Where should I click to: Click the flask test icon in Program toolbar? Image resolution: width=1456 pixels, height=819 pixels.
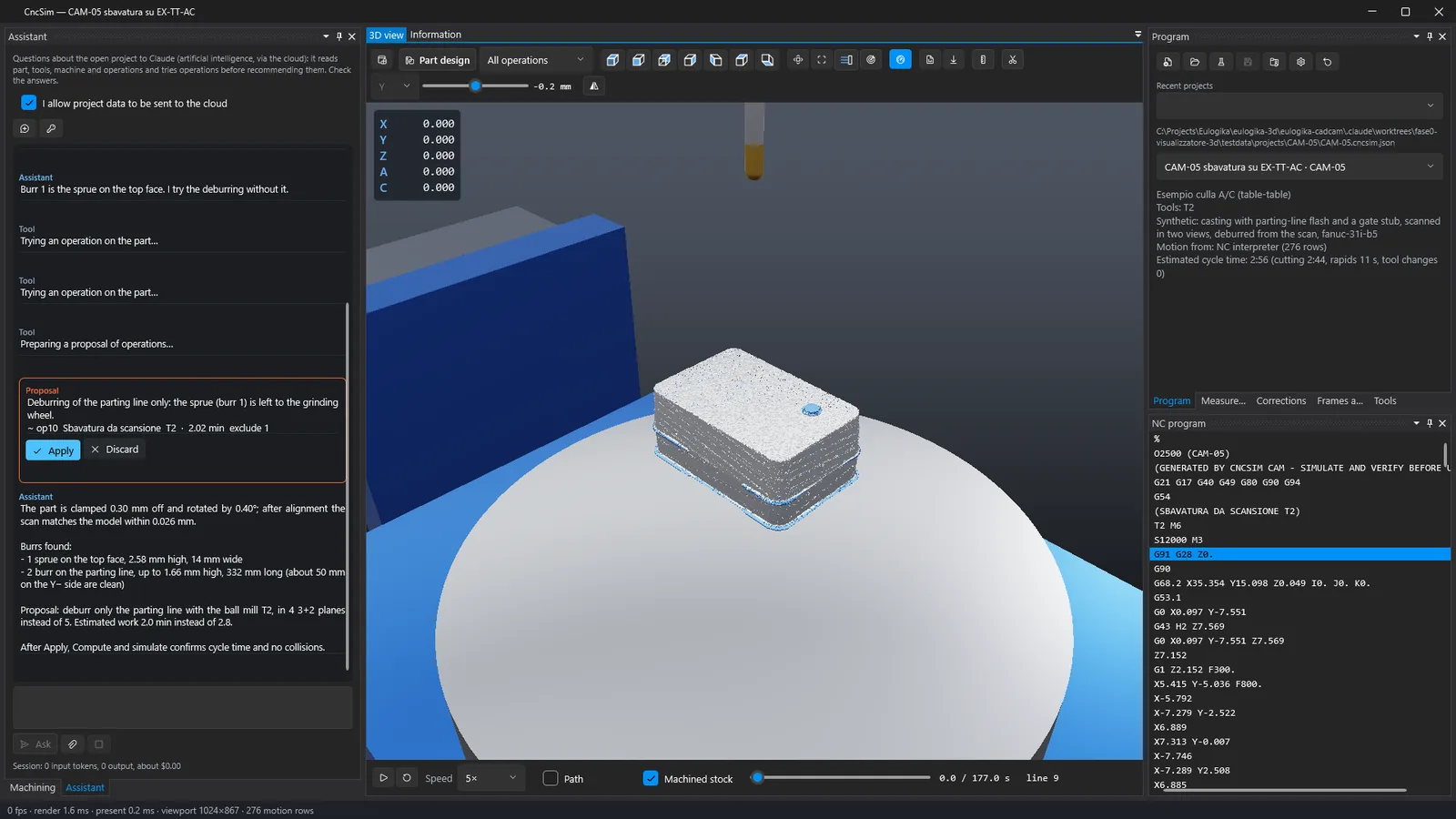tap(1221, 62)
